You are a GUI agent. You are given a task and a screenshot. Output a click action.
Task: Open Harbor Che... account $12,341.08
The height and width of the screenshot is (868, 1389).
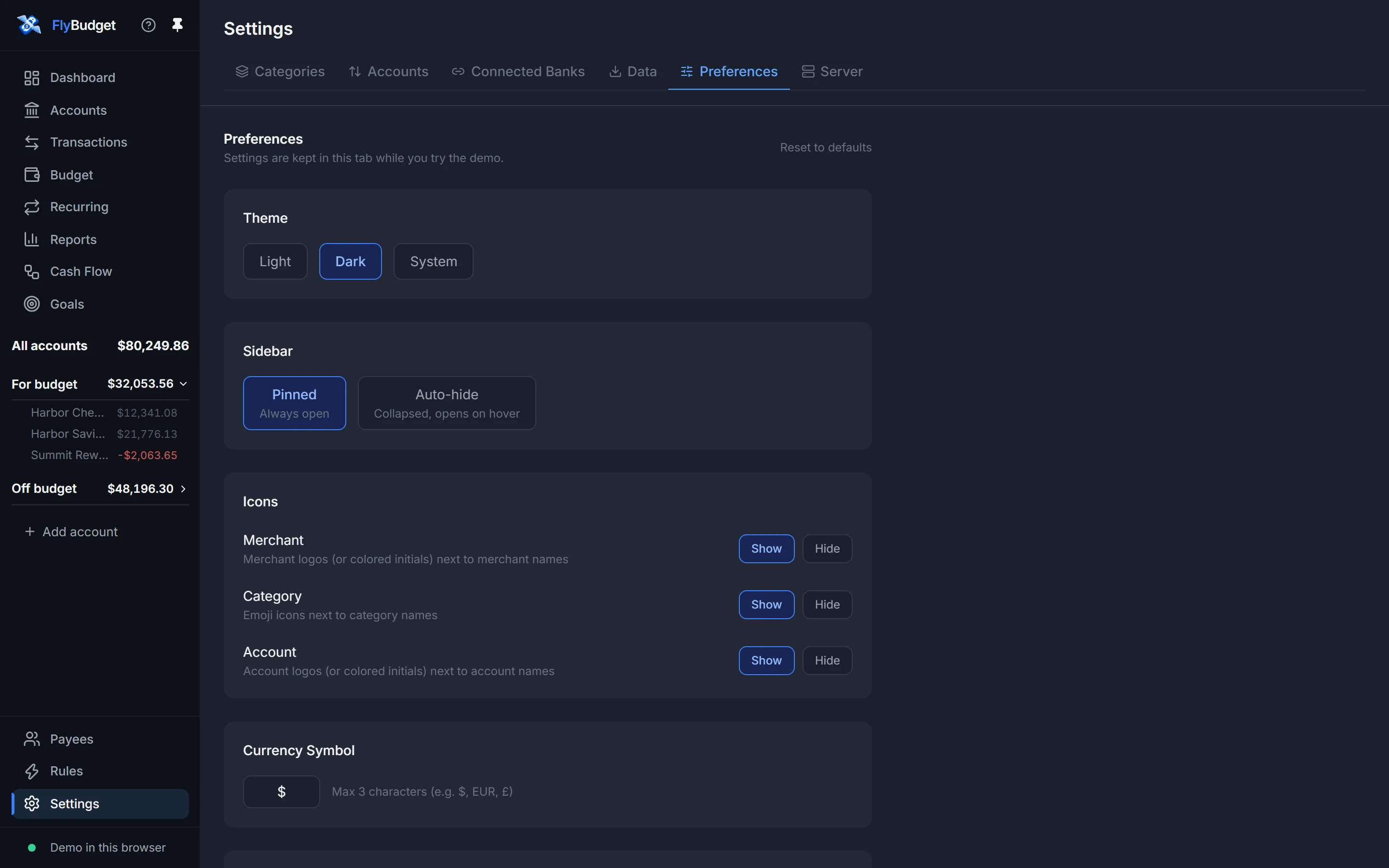pyautogui.click(x=104, y=413)
